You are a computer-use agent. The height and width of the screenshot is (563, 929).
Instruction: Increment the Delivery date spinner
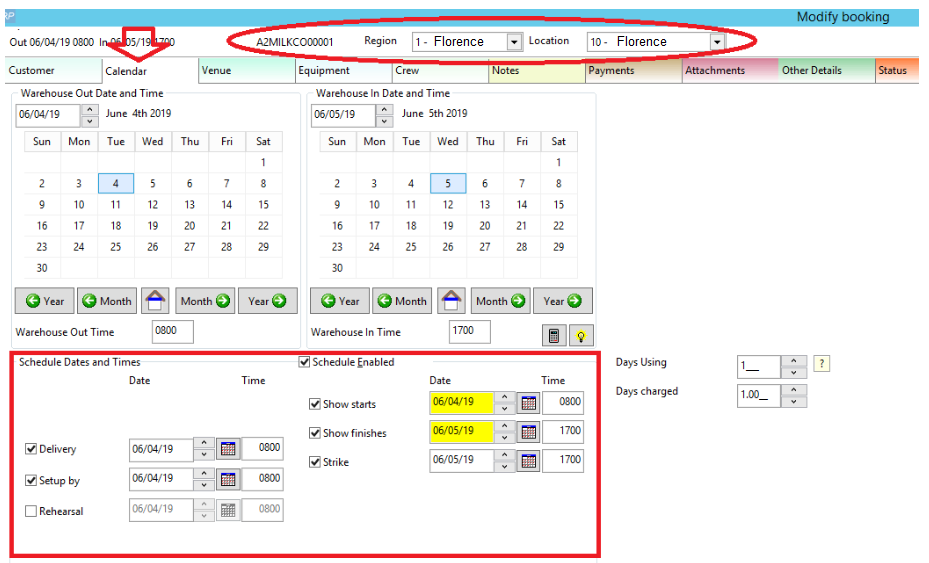204,443
